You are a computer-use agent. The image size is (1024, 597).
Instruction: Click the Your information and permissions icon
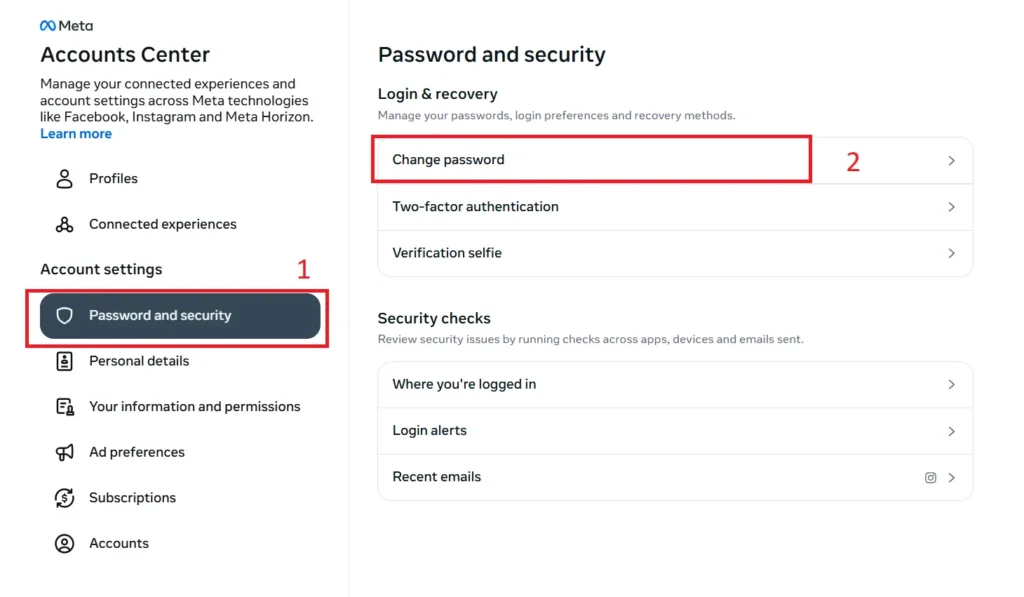[x=65, y=407]
